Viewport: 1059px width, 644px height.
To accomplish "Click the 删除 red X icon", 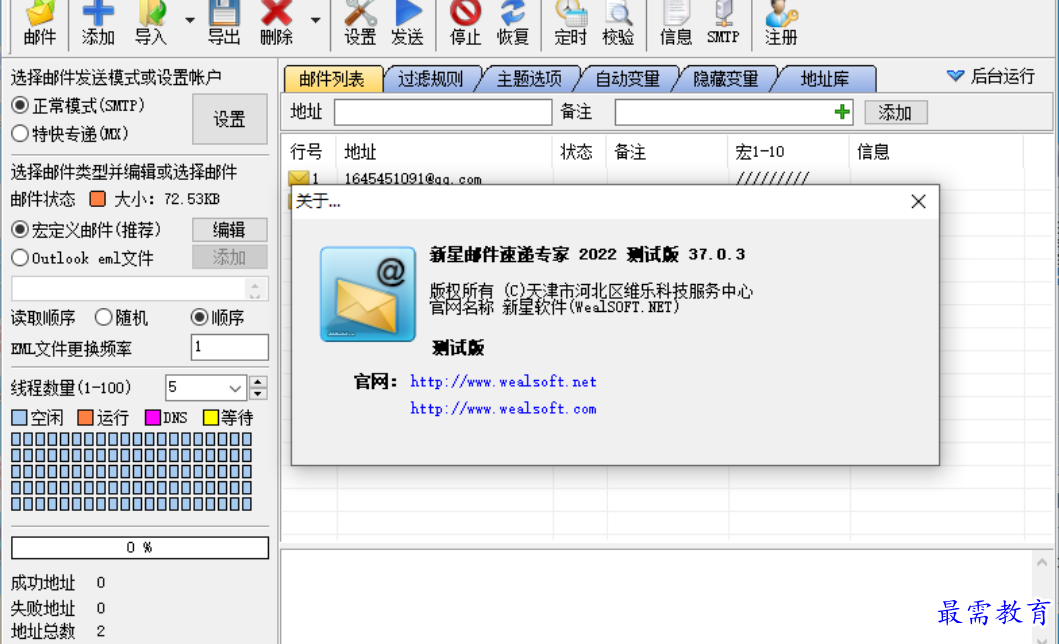I will pyautogui.click(x=276, y=24).
